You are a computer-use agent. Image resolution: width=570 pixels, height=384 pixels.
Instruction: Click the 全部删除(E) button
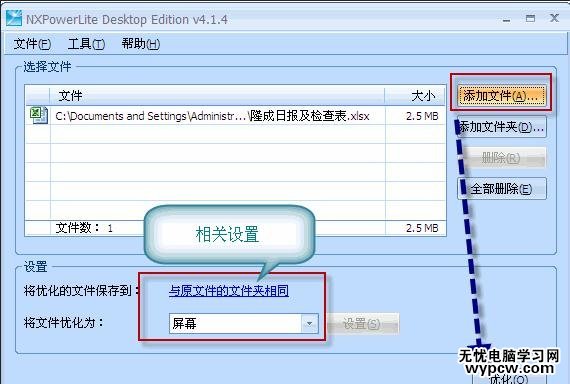click(502, 189)
